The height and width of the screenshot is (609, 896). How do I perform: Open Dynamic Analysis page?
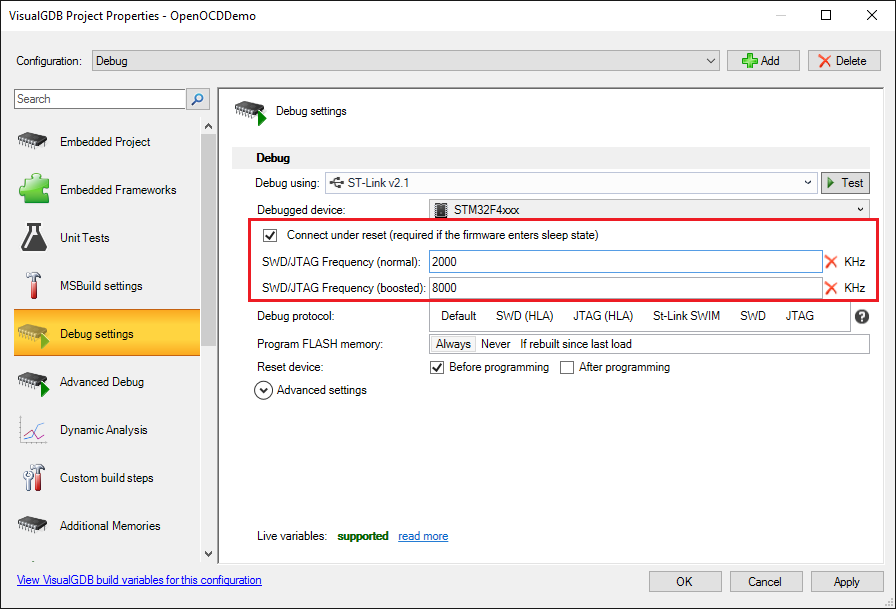(x=107, y=430)
